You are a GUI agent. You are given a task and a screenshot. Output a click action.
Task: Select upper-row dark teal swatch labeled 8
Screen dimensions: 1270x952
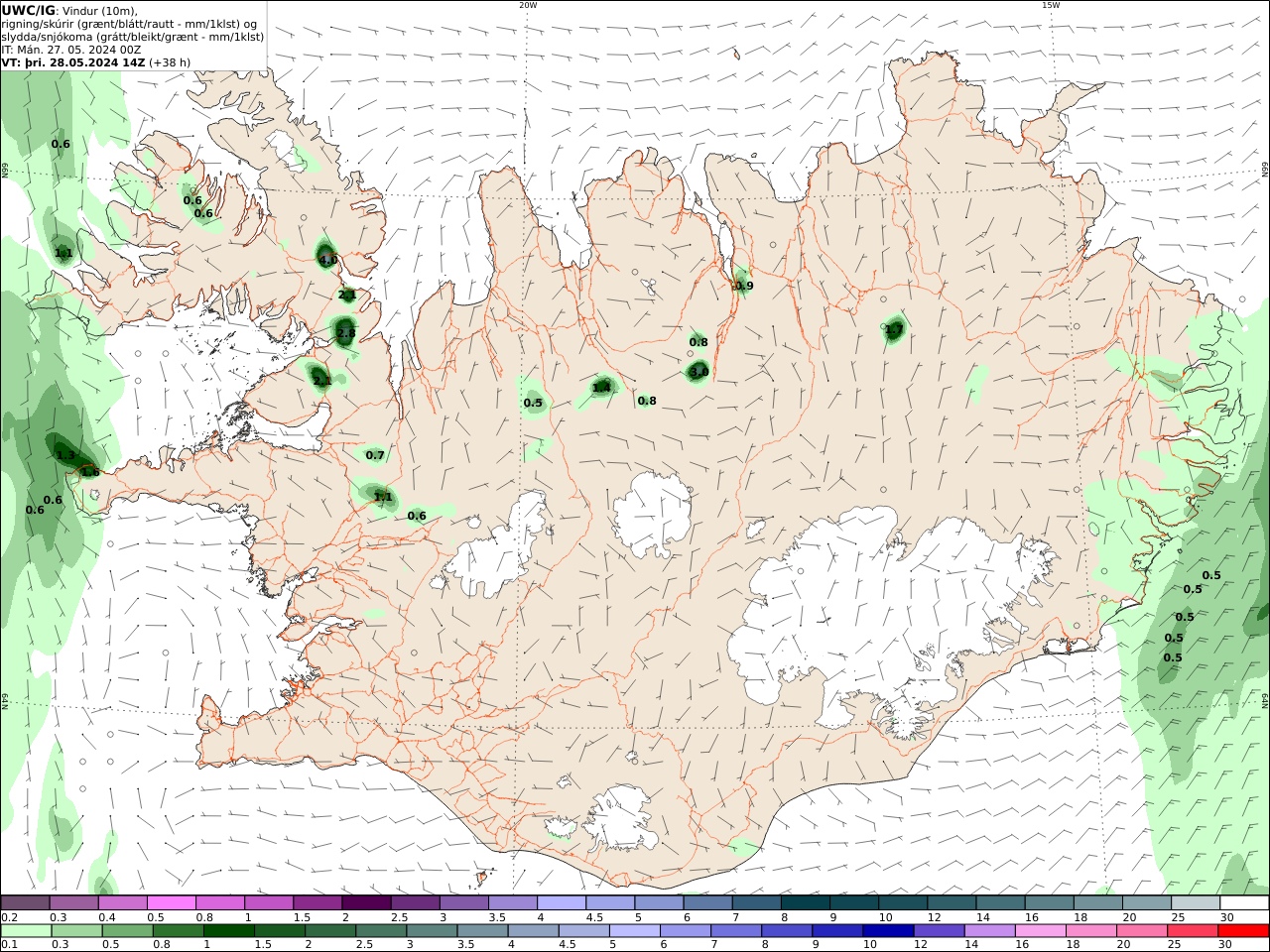(805, 902)
